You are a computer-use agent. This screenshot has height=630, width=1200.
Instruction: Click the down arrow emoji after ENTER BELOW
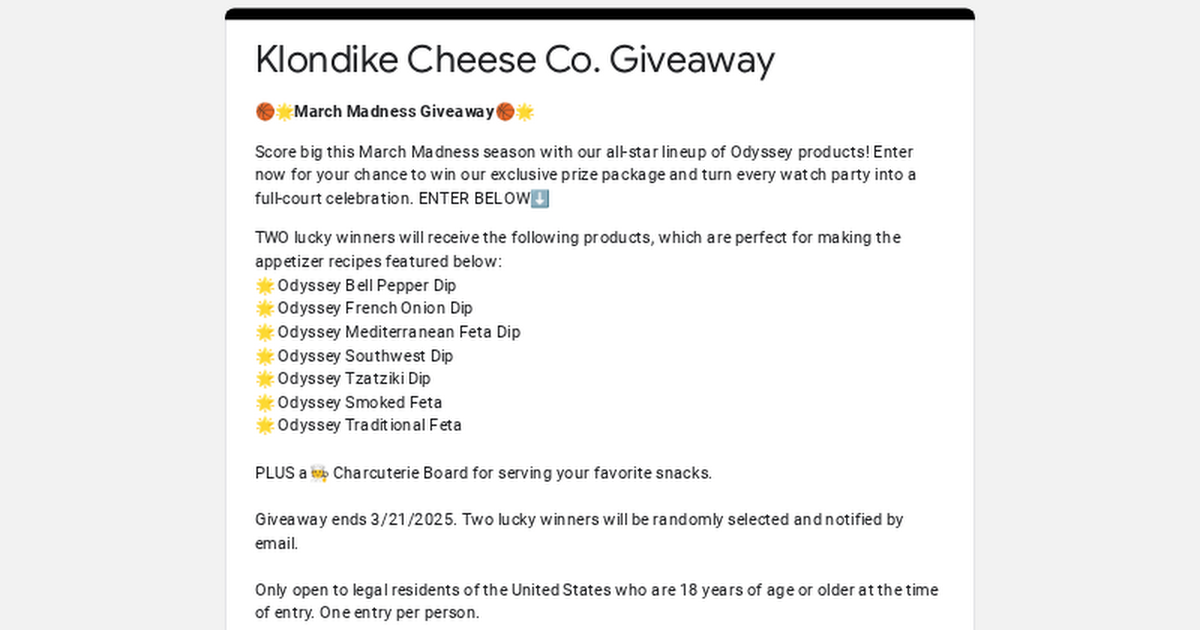(540, 198)
